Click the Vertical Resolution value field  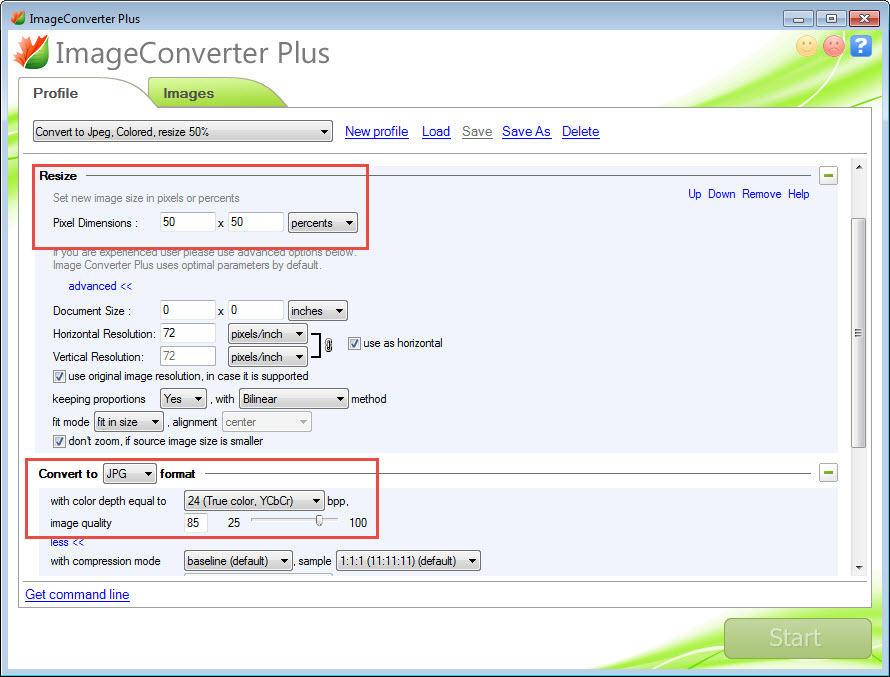pos(188,356)
